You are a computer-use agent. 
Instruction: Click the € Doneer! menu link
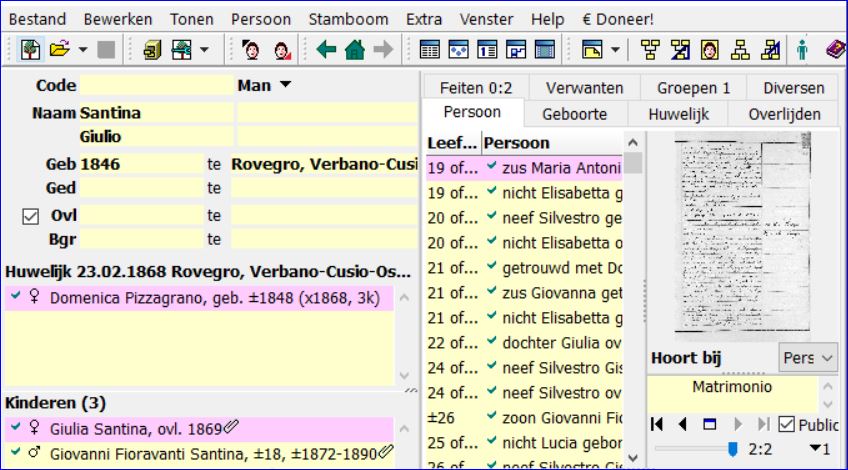click(617, 19)
